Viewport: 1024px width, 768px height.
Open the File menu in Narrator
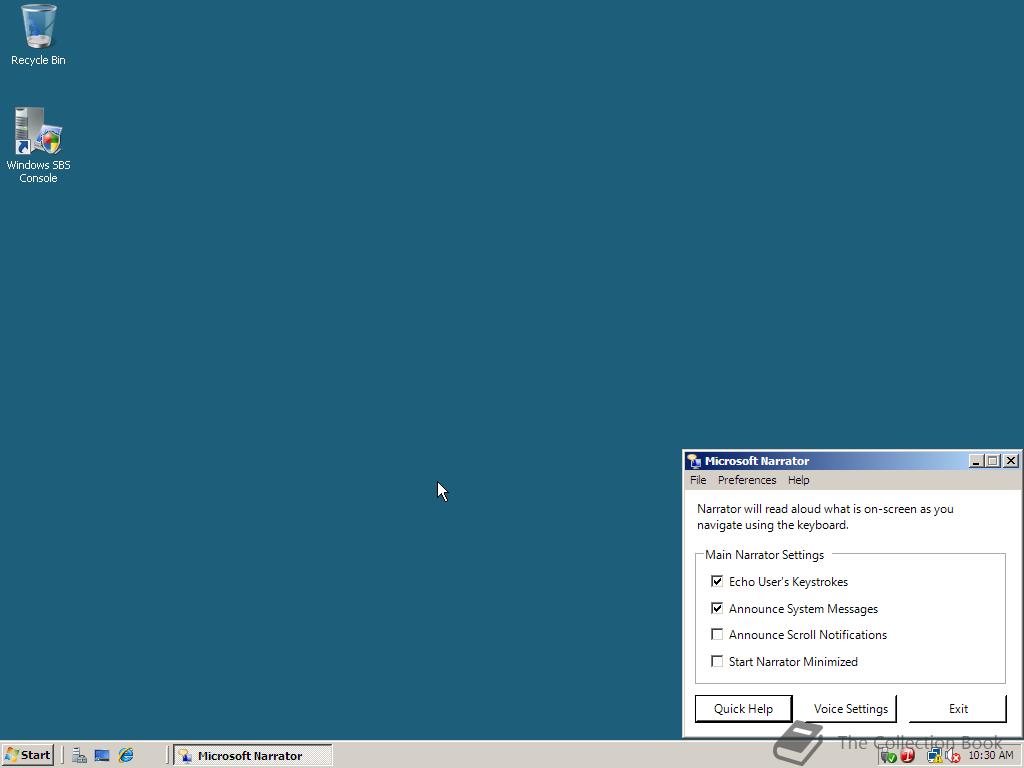coord(698,480)
